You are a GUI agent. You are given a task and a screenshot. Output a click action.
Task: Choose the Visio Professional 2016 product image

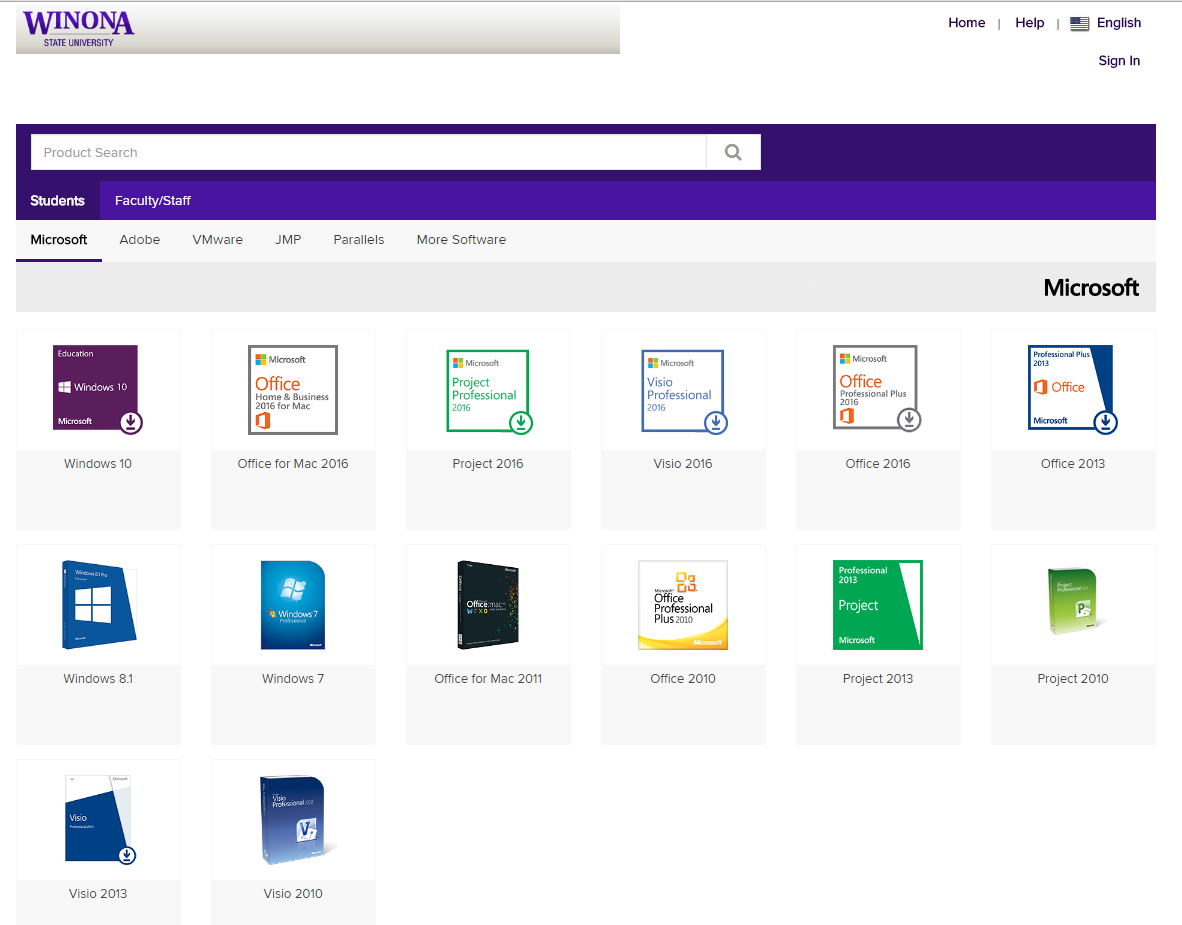click(x=683, y=390)
